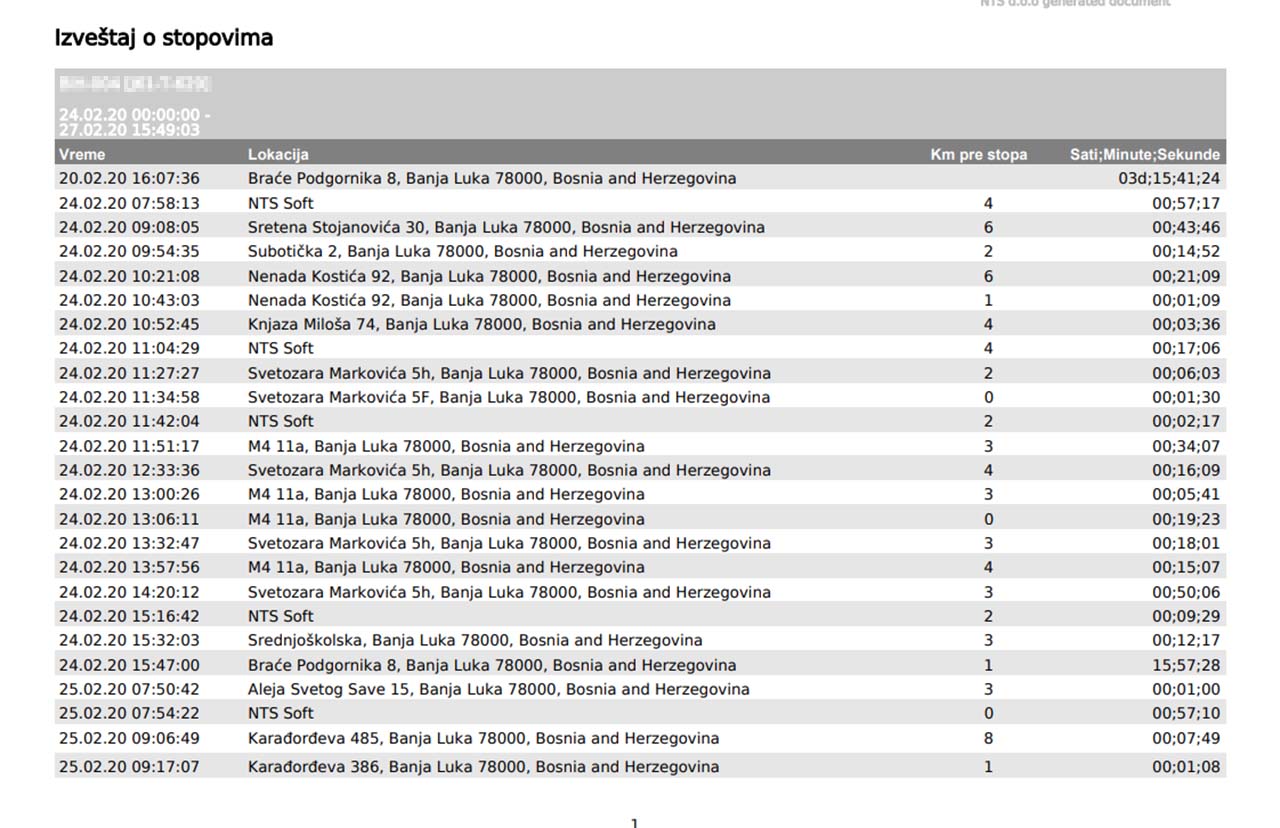Select the Karađorđeva 386 location cell

(483, 767)
